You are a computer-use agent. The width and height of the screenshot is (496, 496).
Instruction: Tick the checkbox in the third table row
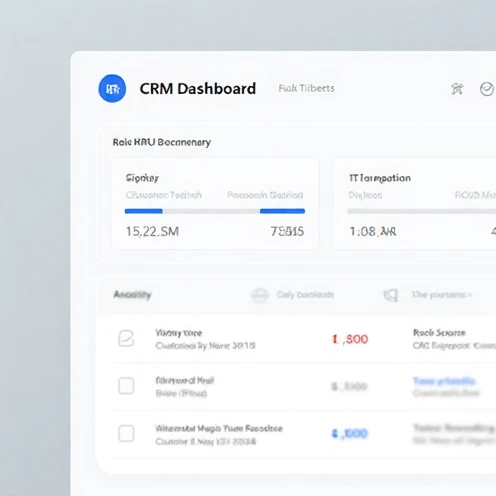126,434
